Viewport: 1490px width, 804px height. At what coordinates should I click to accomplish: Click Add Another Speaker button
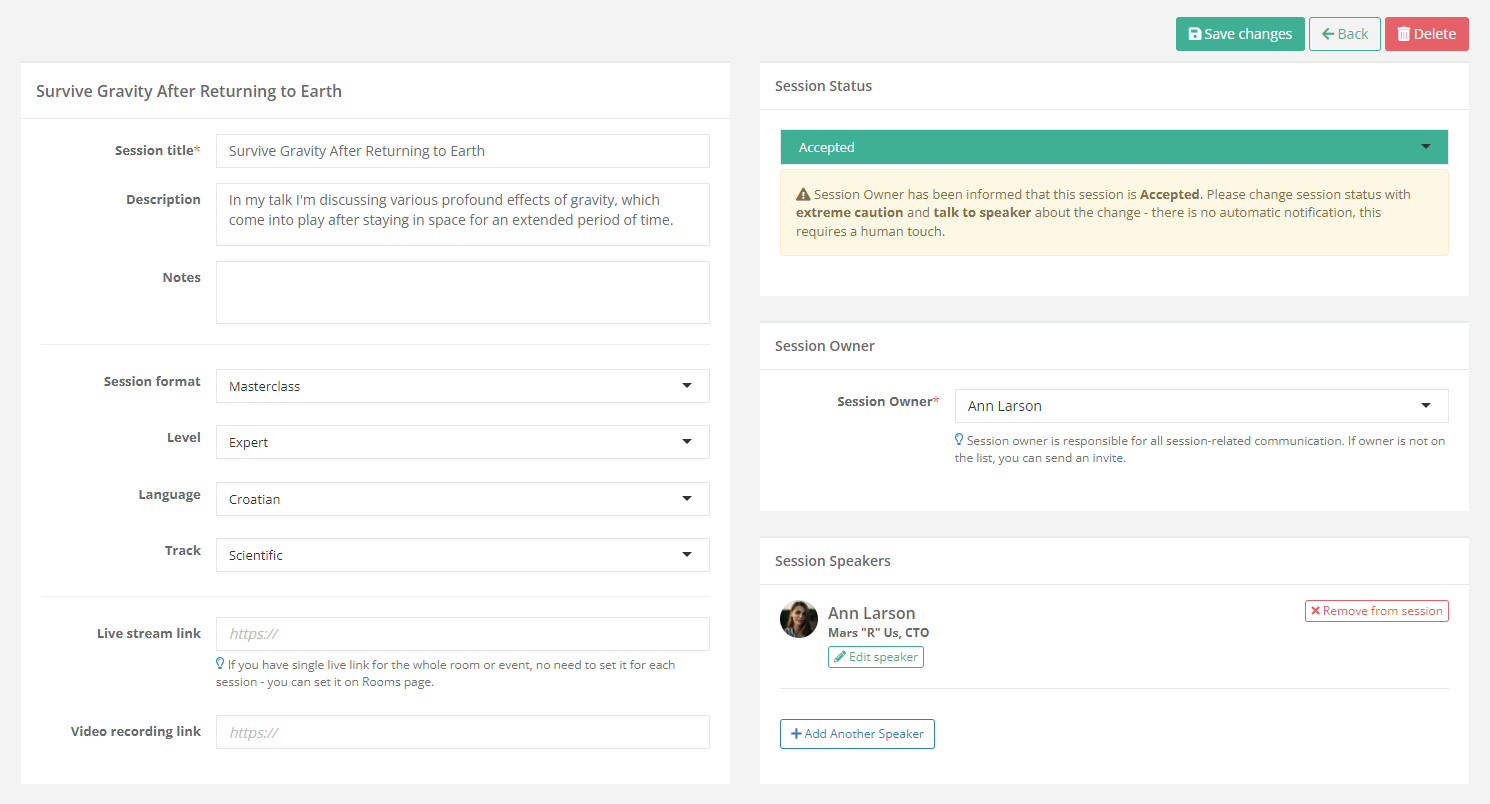click(x=857, y=734)
